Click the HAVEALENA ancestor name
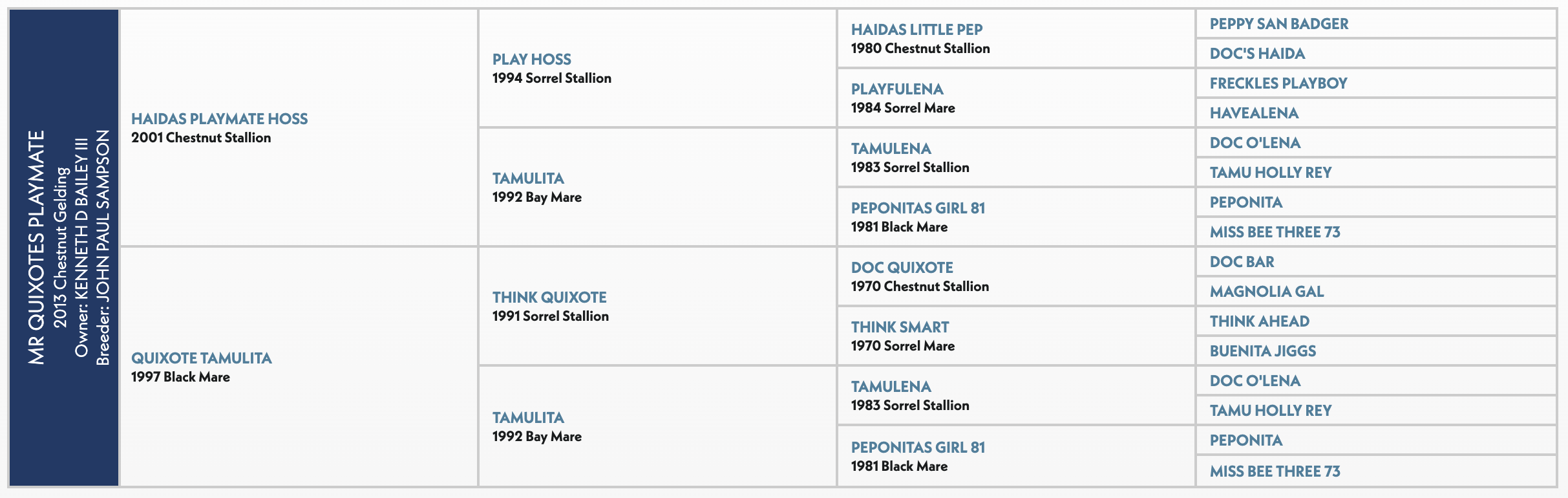Image resolution: width=1568 pixels, height=498 pixels. pyautogui.click(x=1254, y=113)
